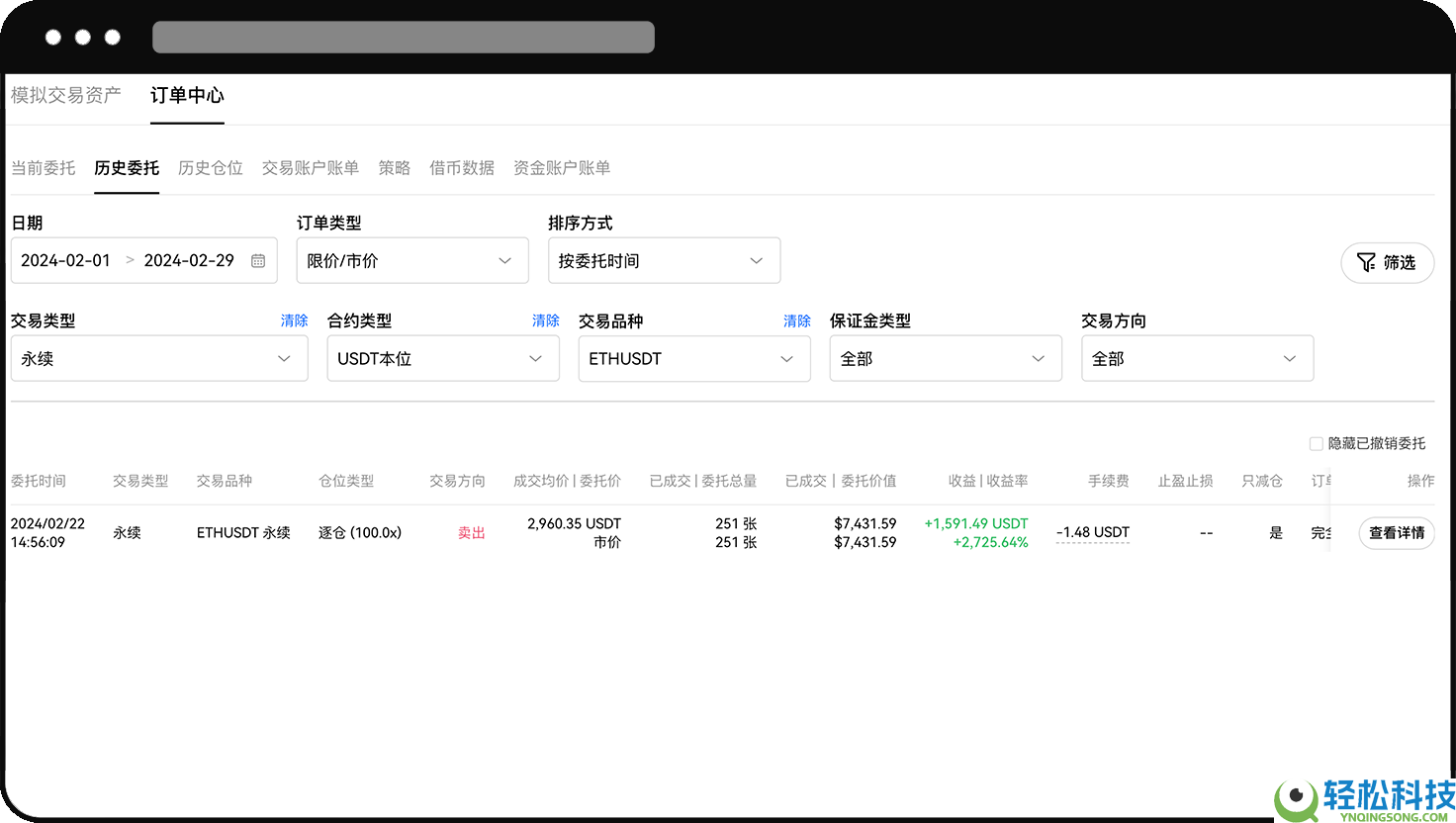Click the red 卖出 direction label

tap(472, 533)
